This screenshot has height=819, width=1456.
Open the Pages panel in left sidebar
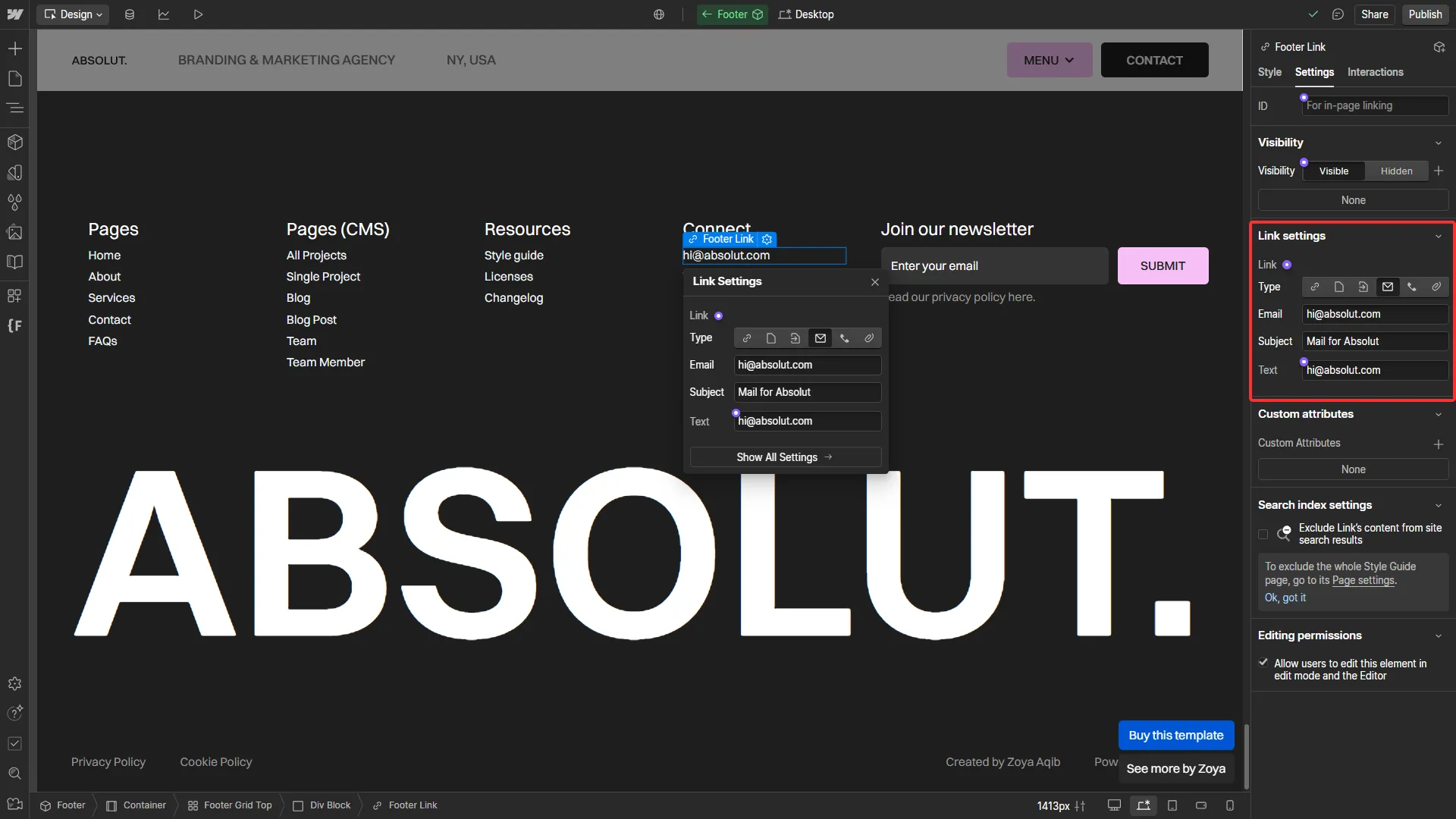(14, 79)
